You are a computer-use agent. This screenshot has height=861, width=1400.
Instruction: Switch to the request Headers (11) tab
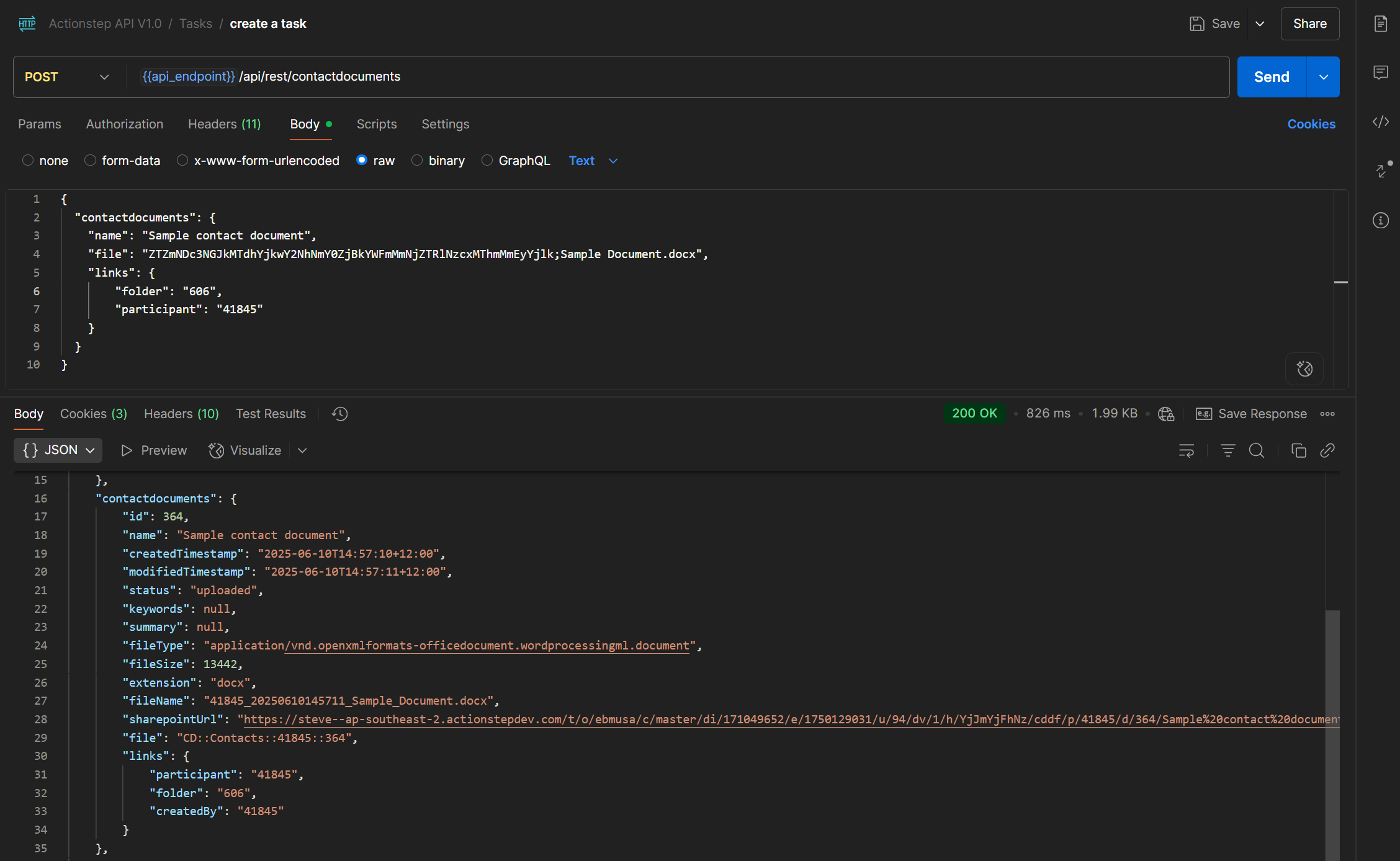point(225,124)
